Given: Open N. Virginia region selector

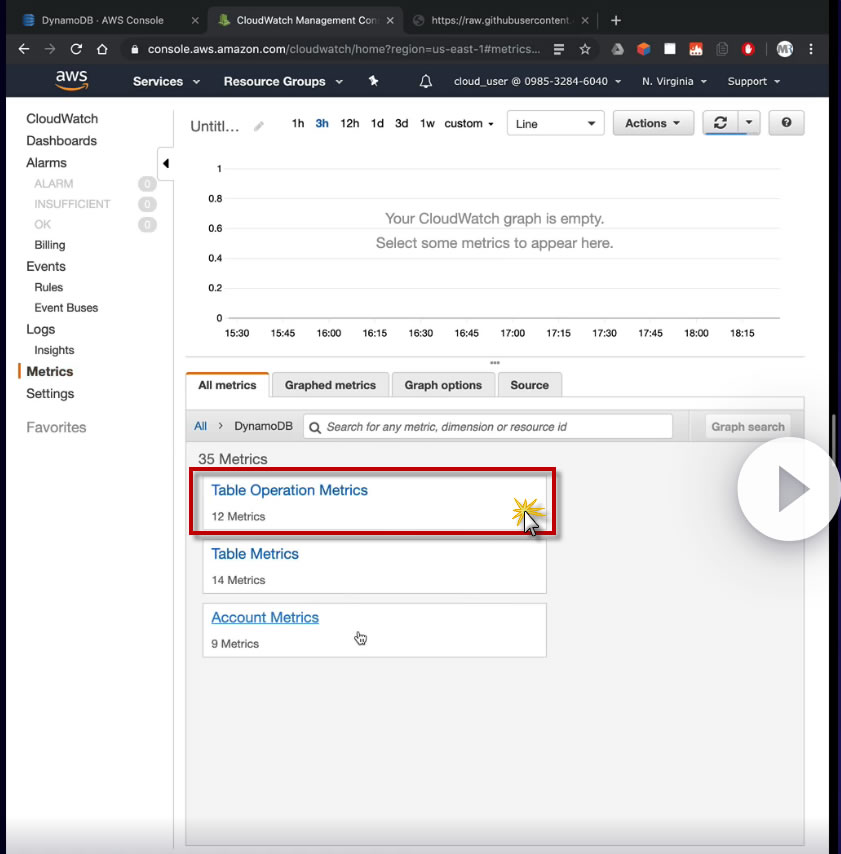Looking at the screenshot, I should (x=674, y=82).
